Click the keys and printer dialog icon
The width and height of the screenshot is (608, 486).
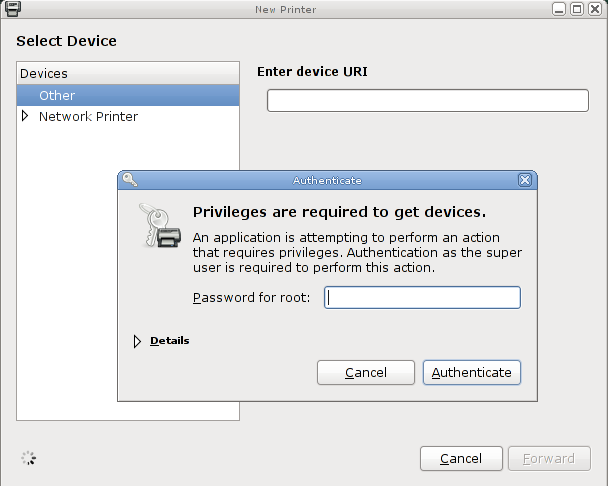point(160,225)
